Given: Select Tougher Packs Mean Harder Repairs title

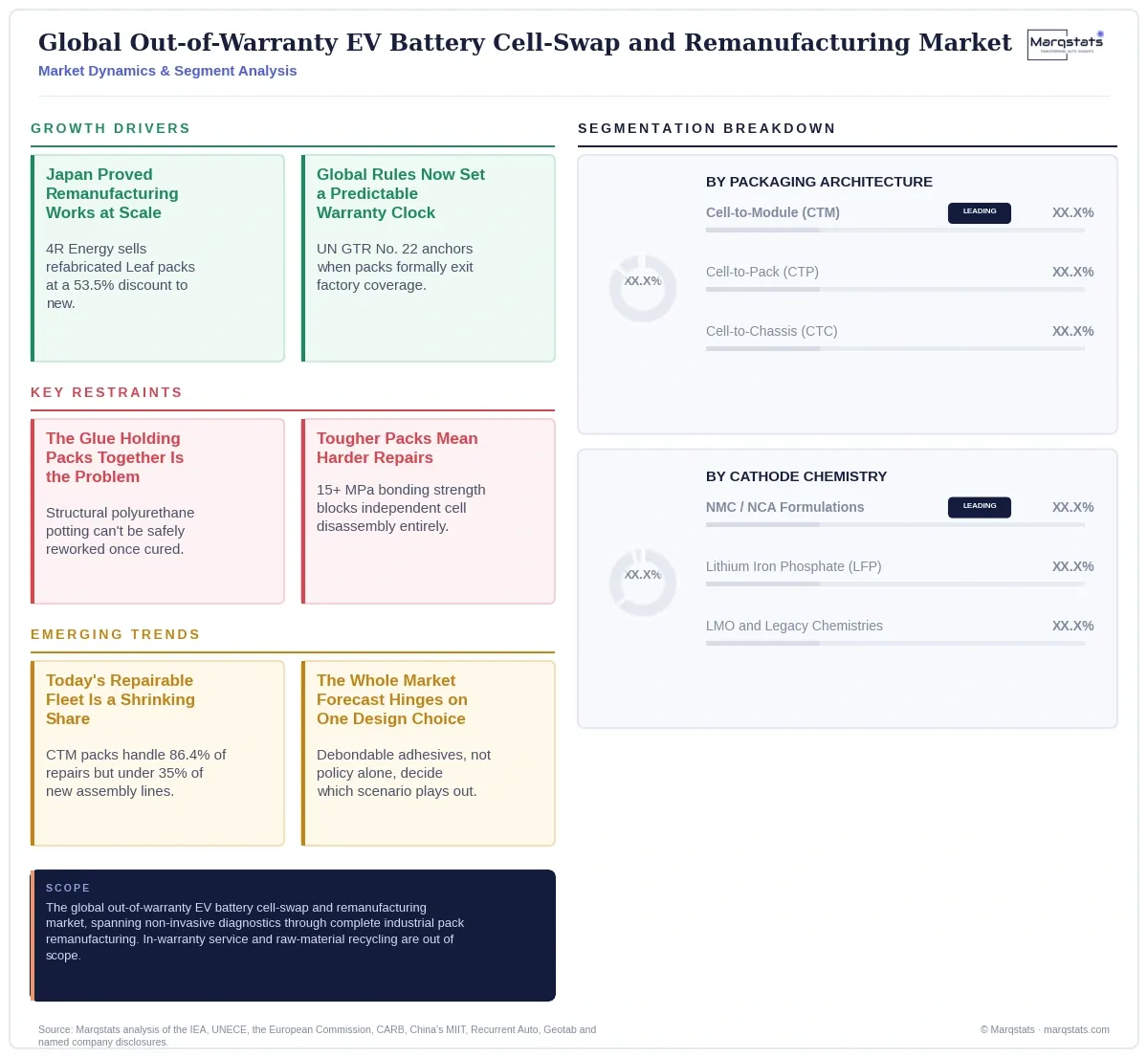Looking at the screenshot, I should [x=397, y=448].
